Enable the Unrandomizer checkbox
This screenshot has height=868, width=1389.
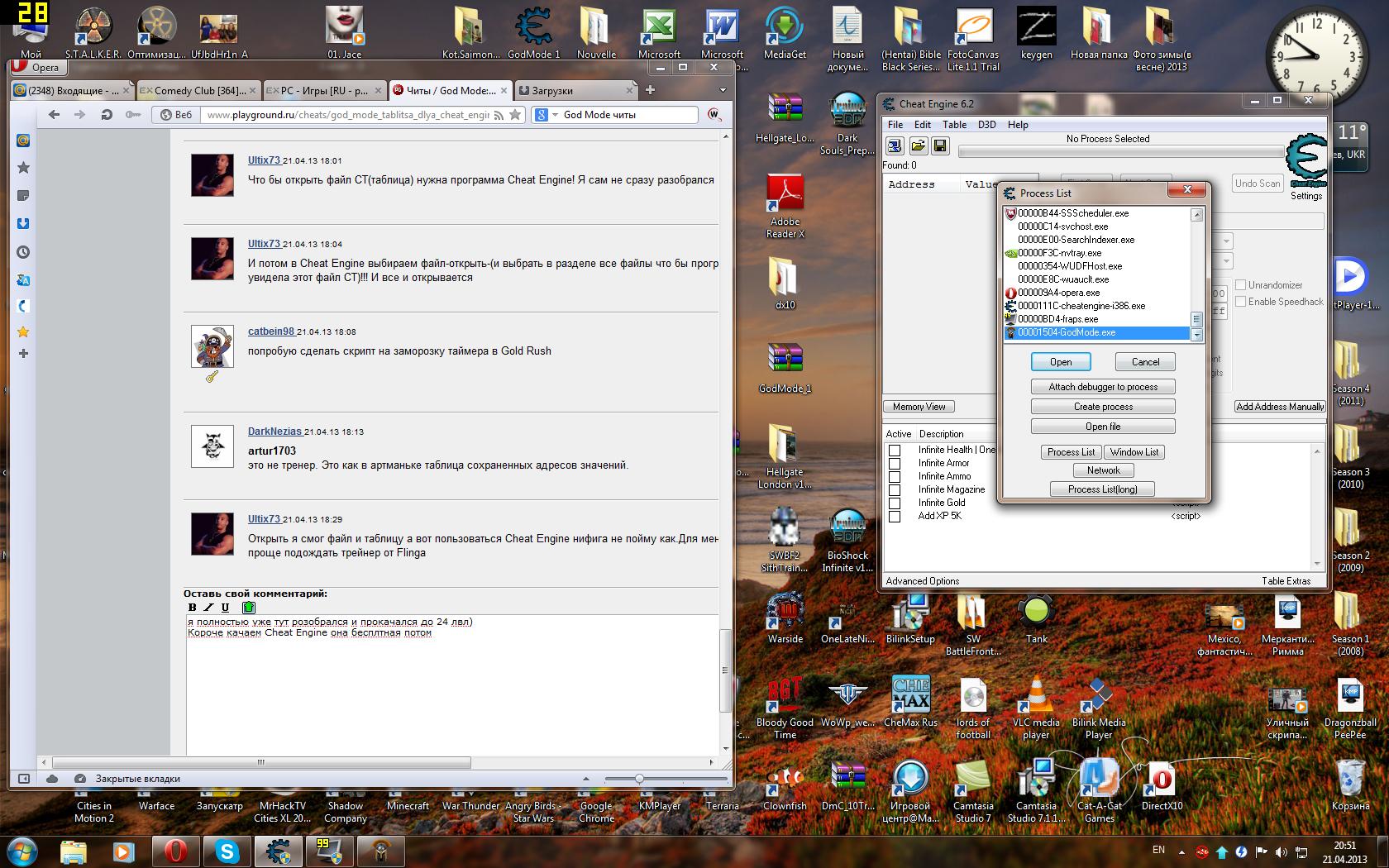(1240, 285)
